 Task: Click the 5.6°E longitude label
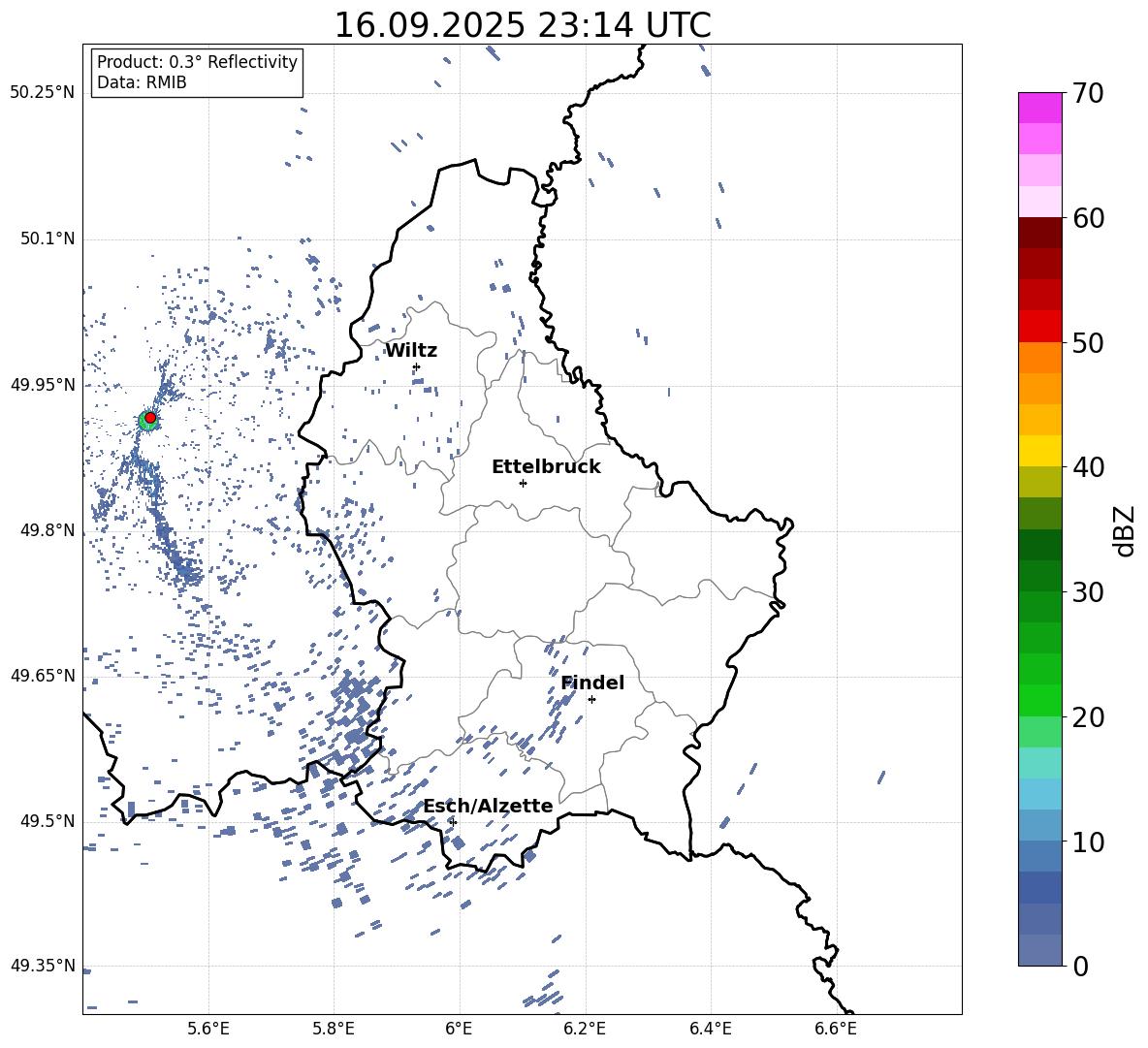coord(208,1030)
